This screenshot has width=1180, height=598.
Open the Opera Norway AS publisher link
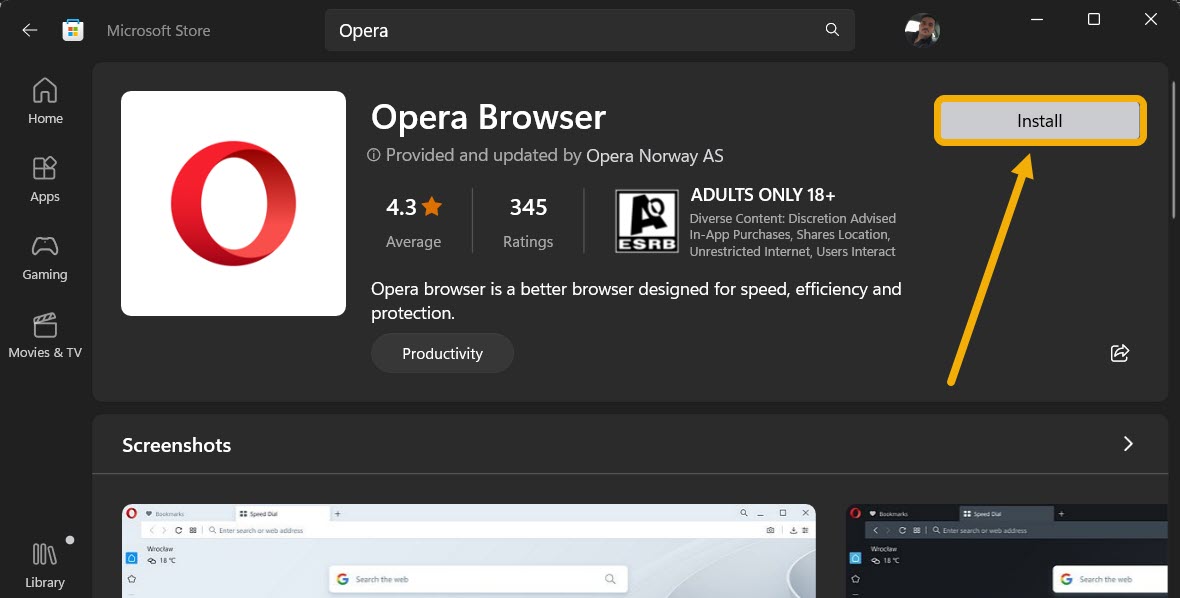tap(655, 155)
